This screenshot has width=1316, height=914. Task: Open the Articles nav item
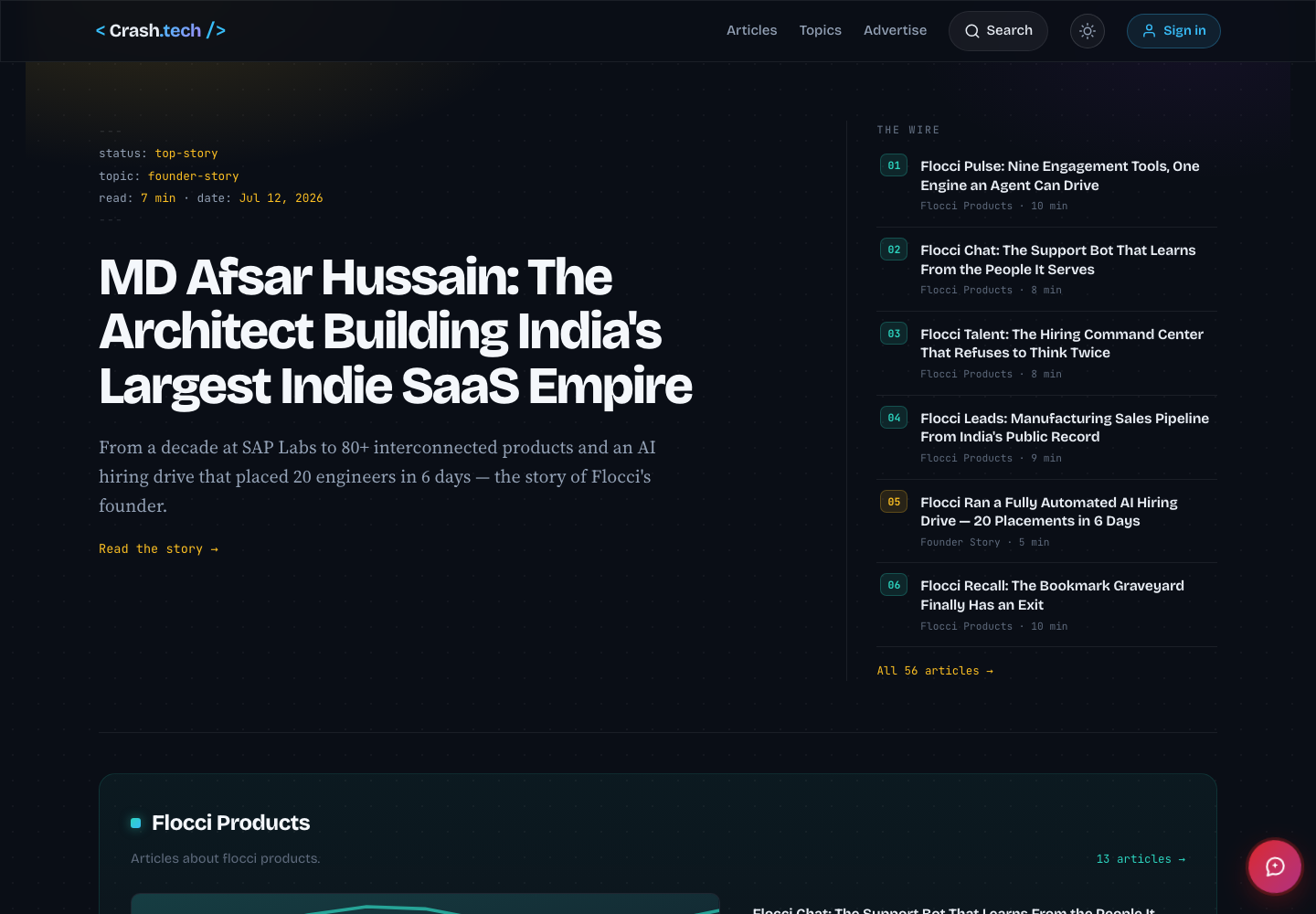pyautogui.click(x=752, y=30)
